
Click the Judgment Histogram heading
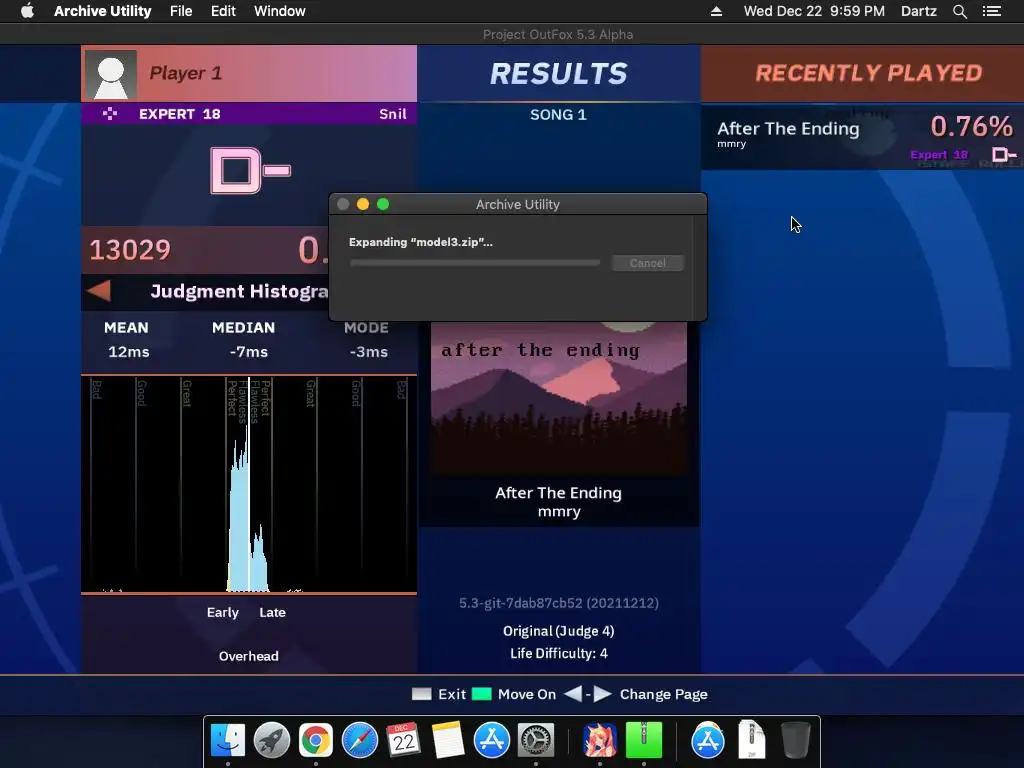(239, 291)
